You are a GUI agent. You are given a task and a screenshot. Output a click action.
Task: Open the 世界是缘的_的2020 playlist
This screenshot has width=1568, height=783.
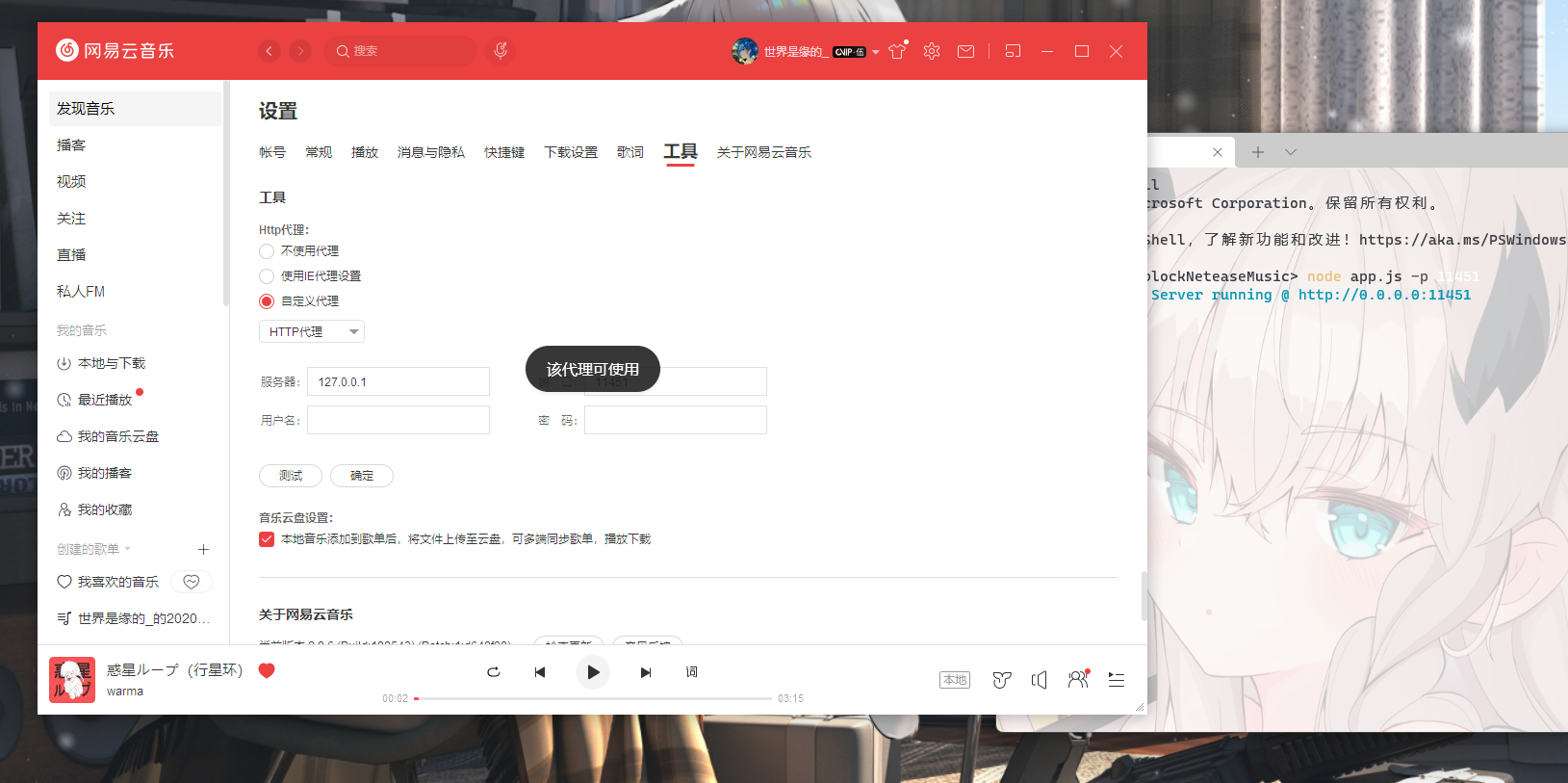[135, 618]
